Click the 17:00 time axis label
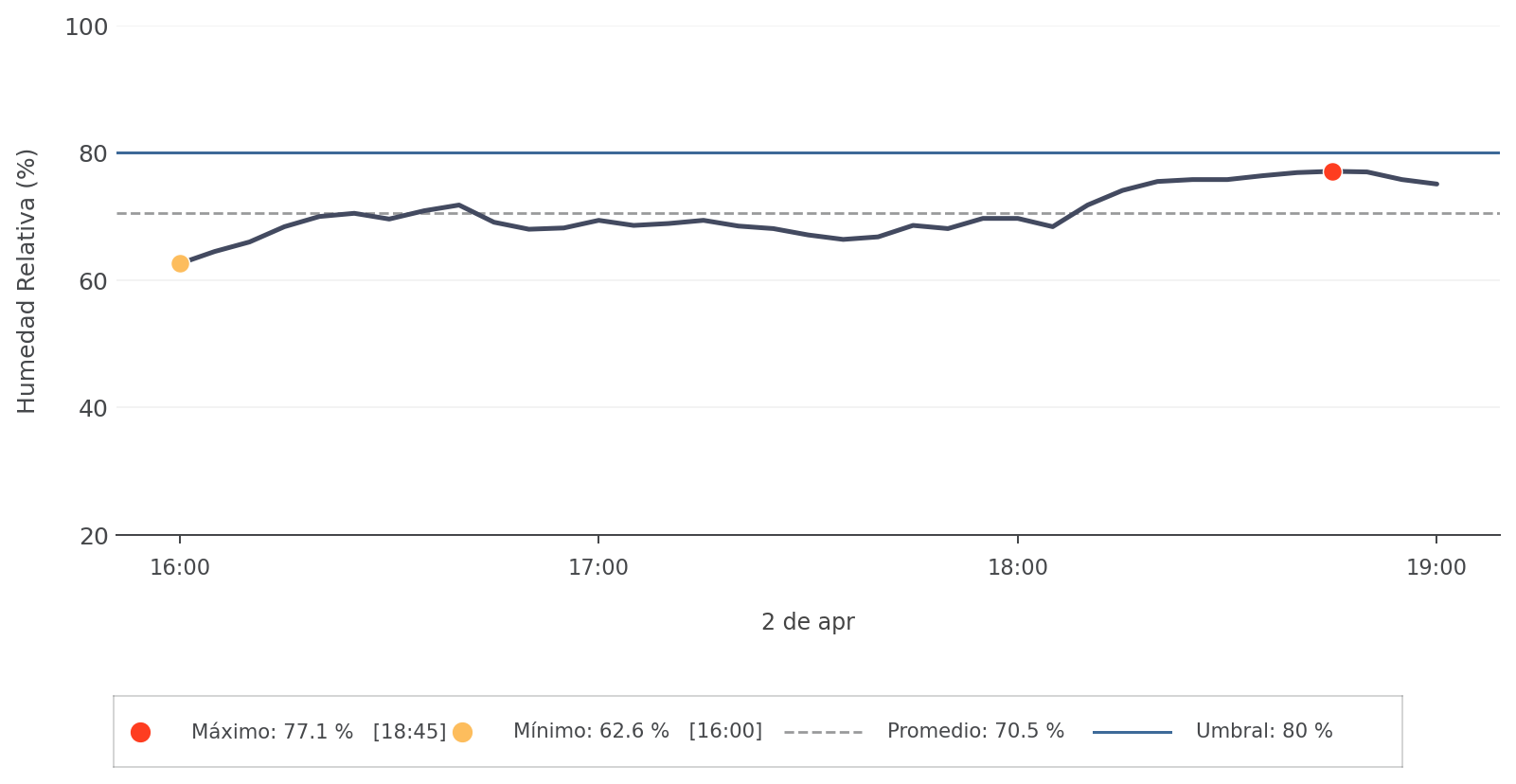This screenshot has width=1516, height=784. (598, 568)
